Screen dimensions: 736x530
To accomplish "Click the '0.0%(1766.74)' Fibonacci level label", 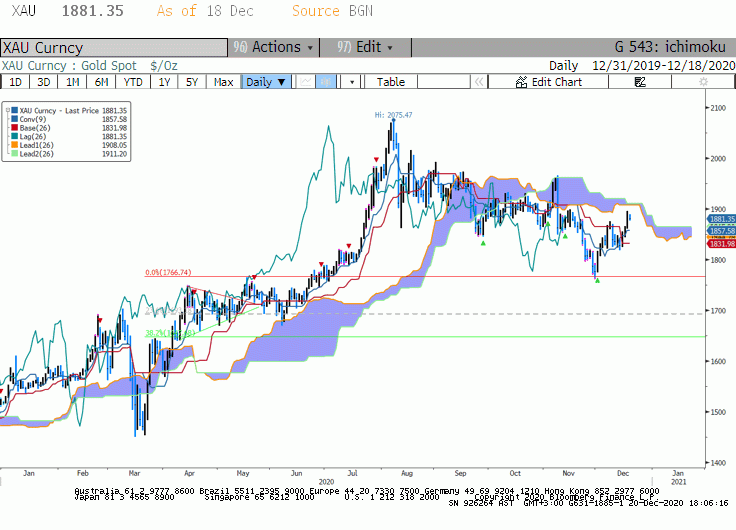I will click(168, 272).
